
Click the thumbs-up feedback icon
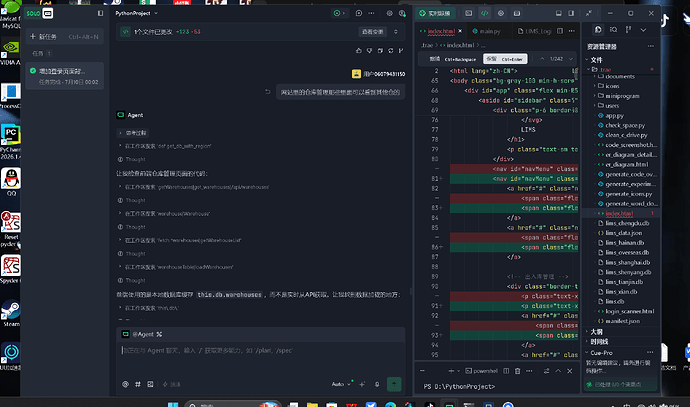[359, 51]
